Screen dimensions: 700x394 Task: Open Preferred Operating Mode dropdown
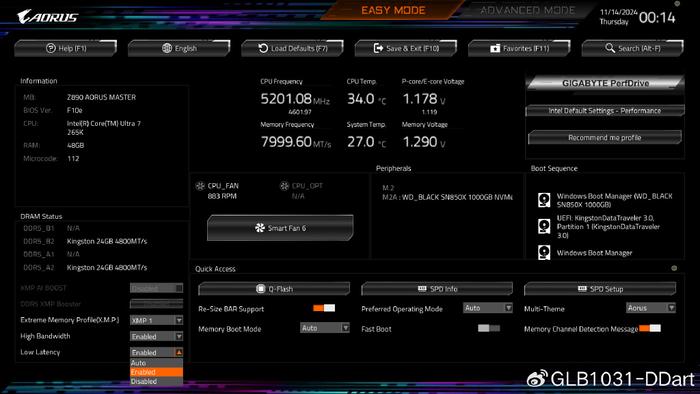(x=488, y=308)
